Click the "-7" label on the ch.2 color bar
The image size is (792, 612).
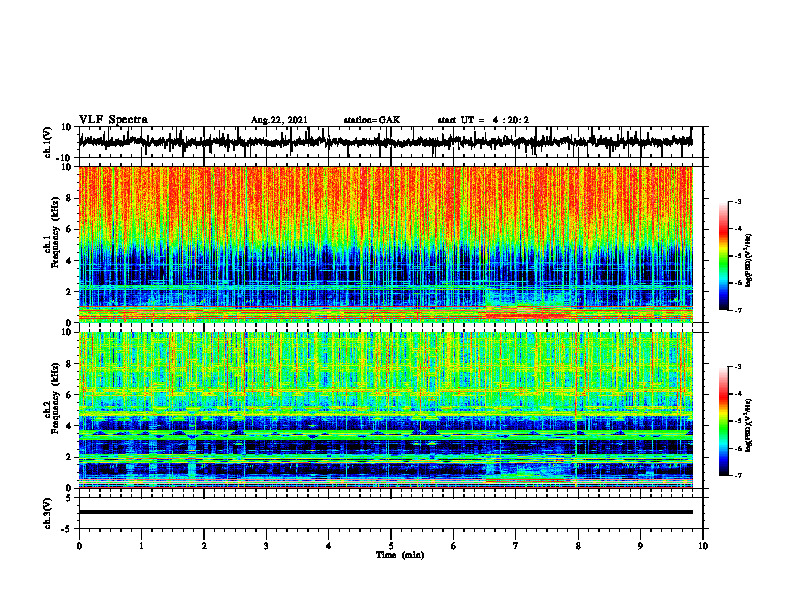738,476
